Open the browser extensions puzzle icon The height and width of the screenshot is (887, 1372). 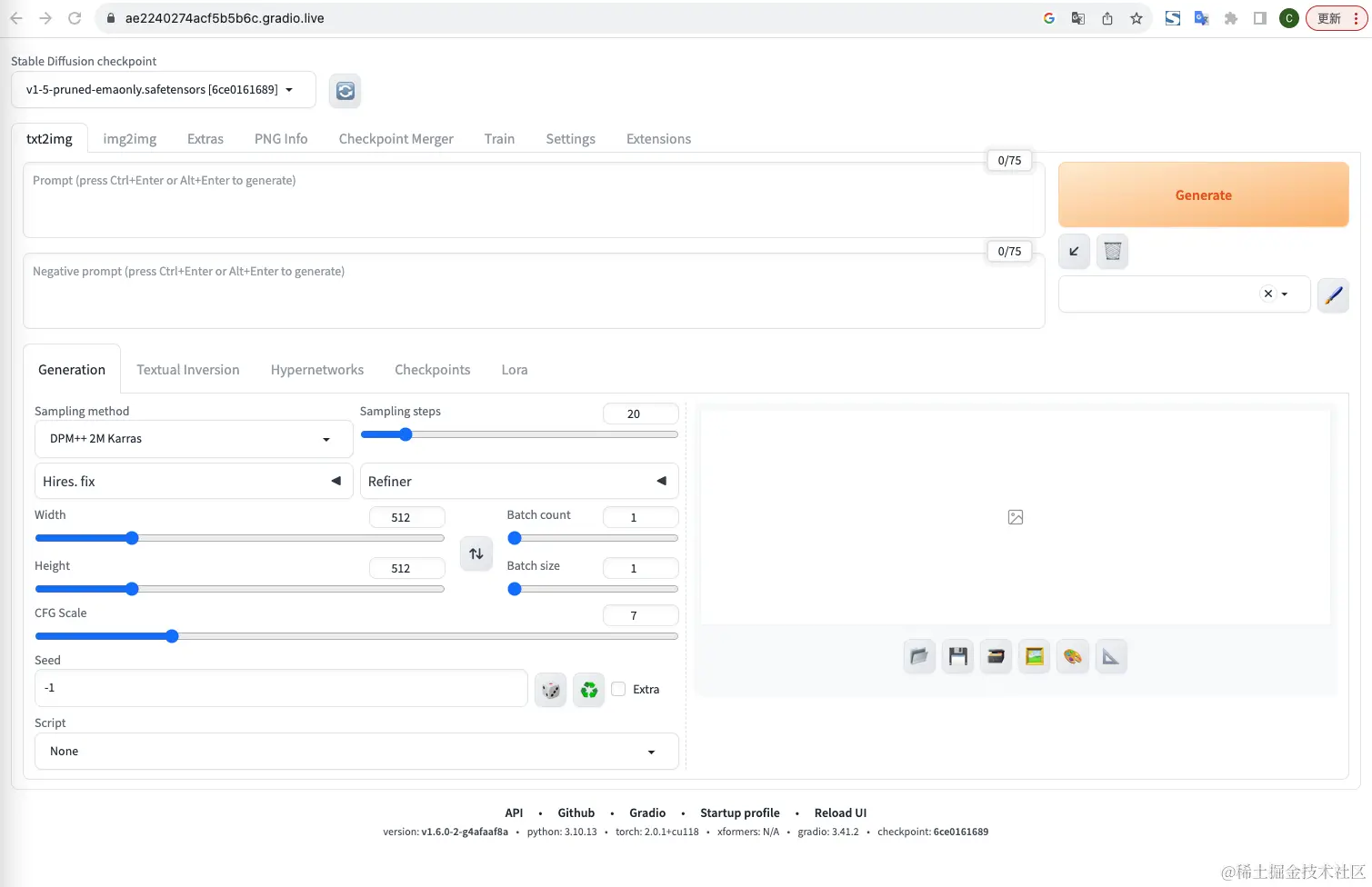point(1231,18)
